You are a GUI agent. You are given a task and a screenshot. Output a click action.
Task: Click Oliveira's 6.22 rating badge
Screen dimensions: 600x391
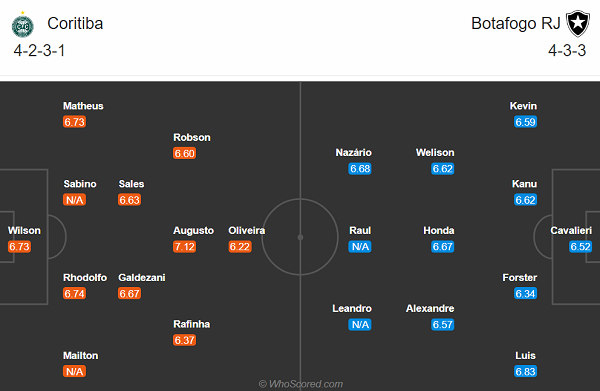click(x=240, y=247)
